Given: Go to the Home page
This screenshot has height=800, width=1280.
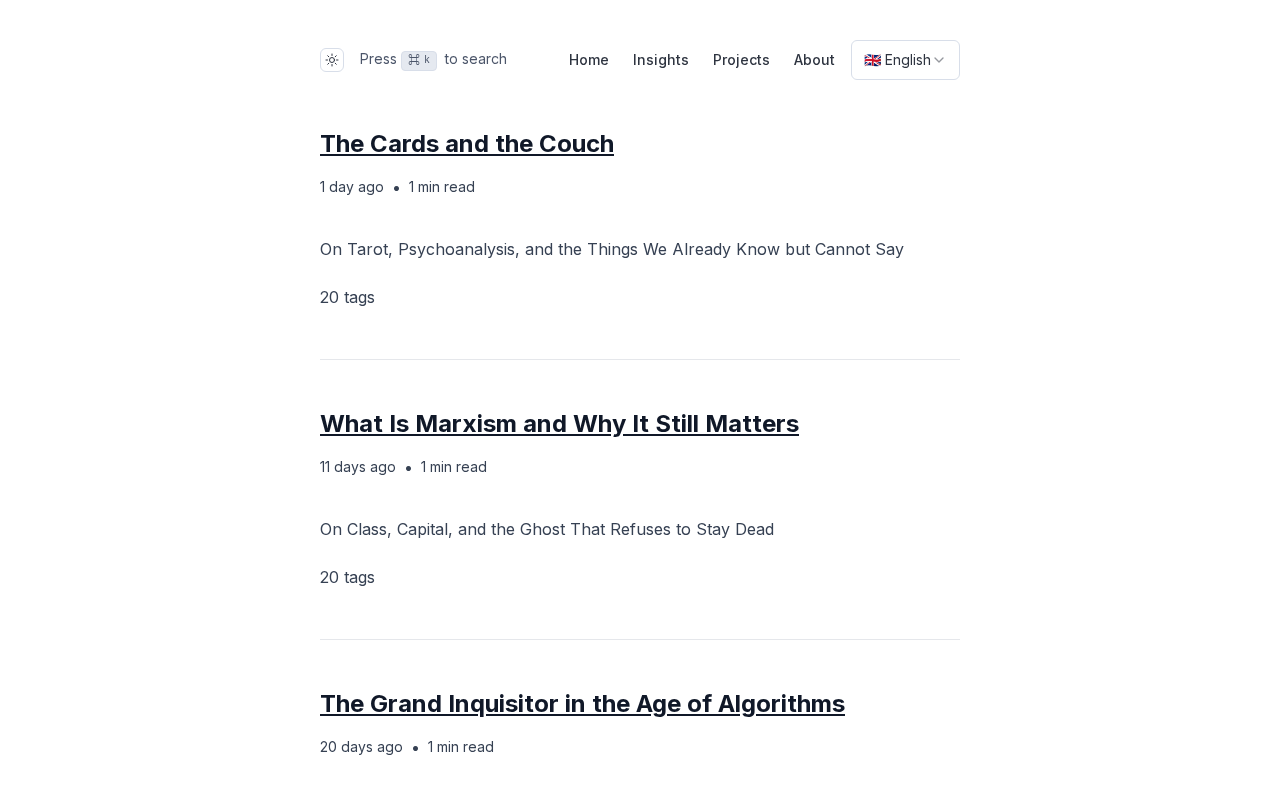Looking at the screenshot, I should coord(589,60).
